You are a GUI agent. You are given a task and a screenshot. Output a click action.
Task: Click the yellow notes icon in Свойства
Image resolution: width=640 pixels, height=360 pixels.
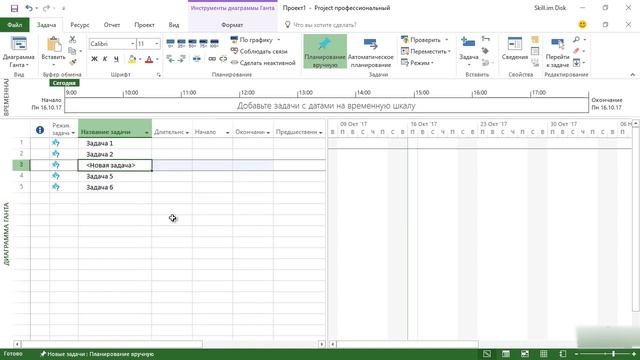[x=535, y=40]
